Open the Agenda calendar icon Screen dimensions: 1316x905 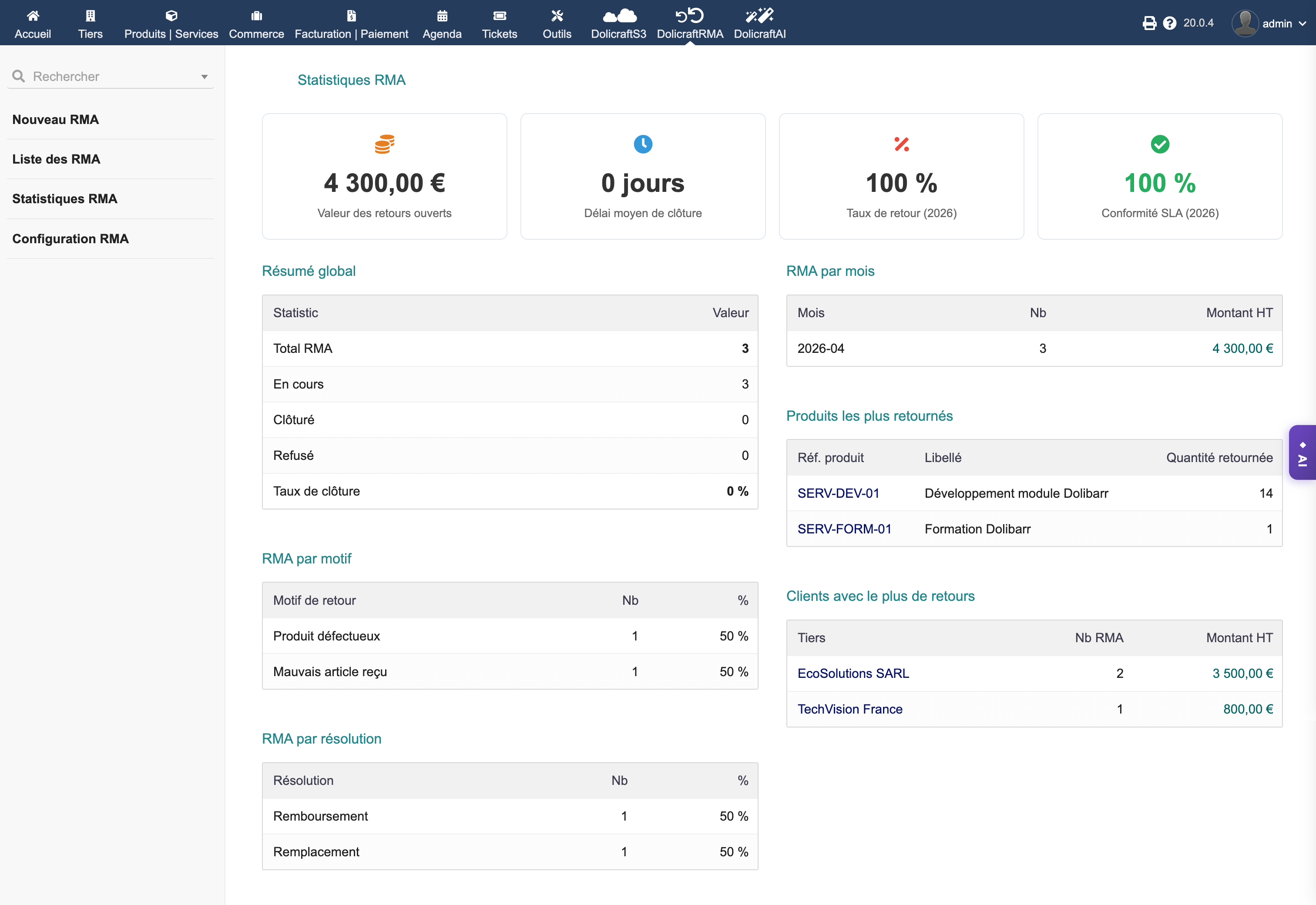point(442,16)
